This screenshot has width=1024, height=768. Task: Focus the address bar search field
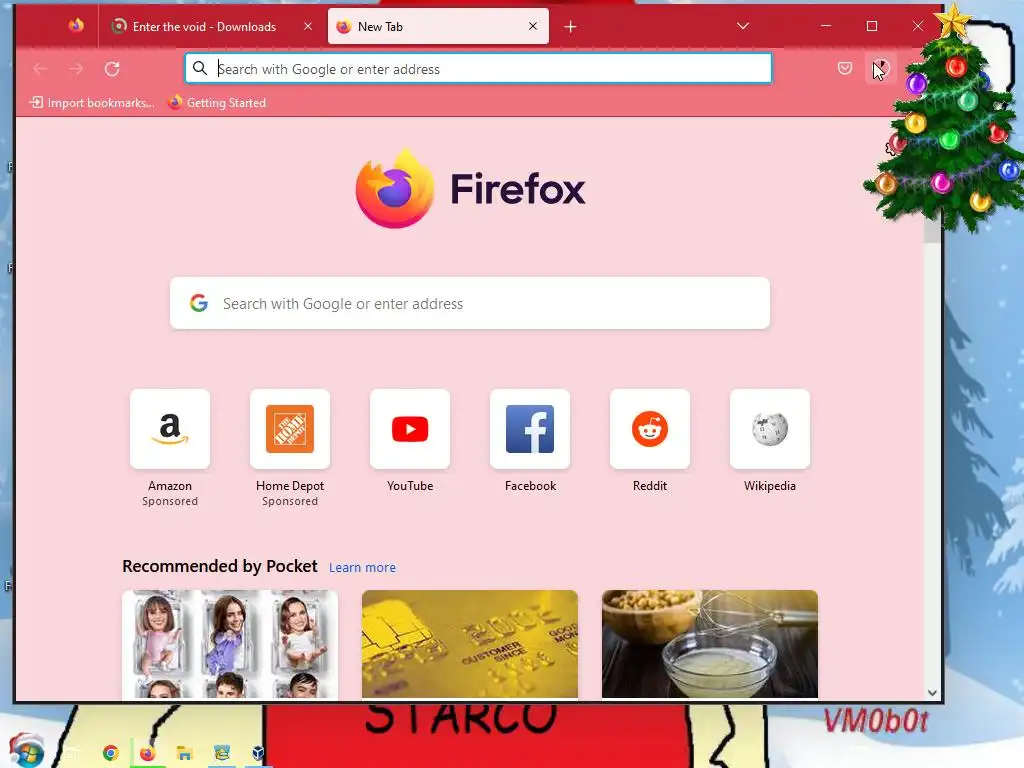478,69
